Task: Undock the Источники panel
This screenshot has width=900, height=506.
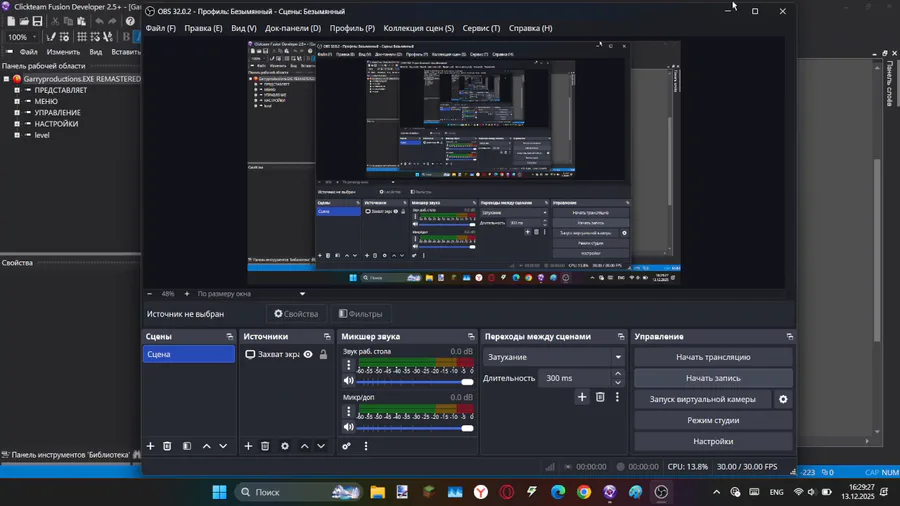Action: pyautogui.click(x=327, y=337)
